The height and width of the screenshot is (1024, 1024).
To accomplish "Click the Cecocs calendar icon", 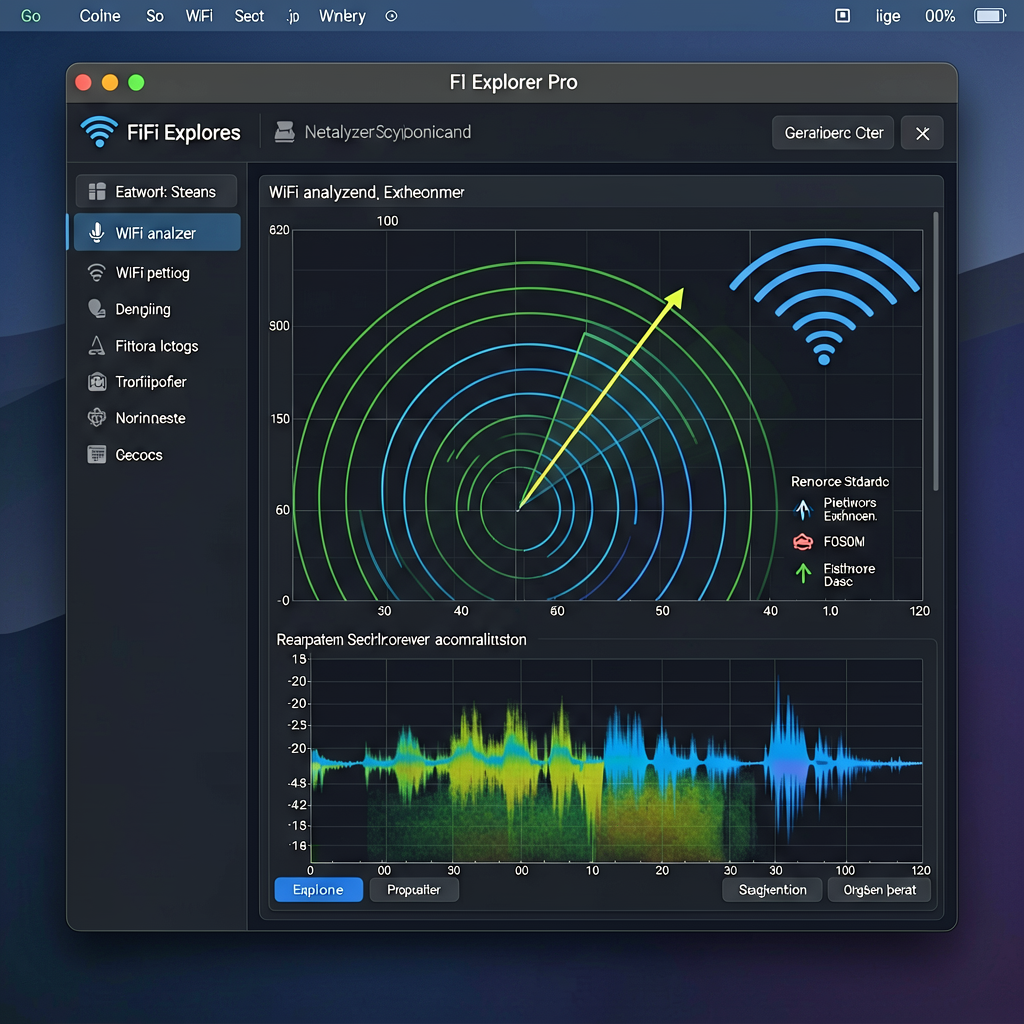I will tap(97, 455).
